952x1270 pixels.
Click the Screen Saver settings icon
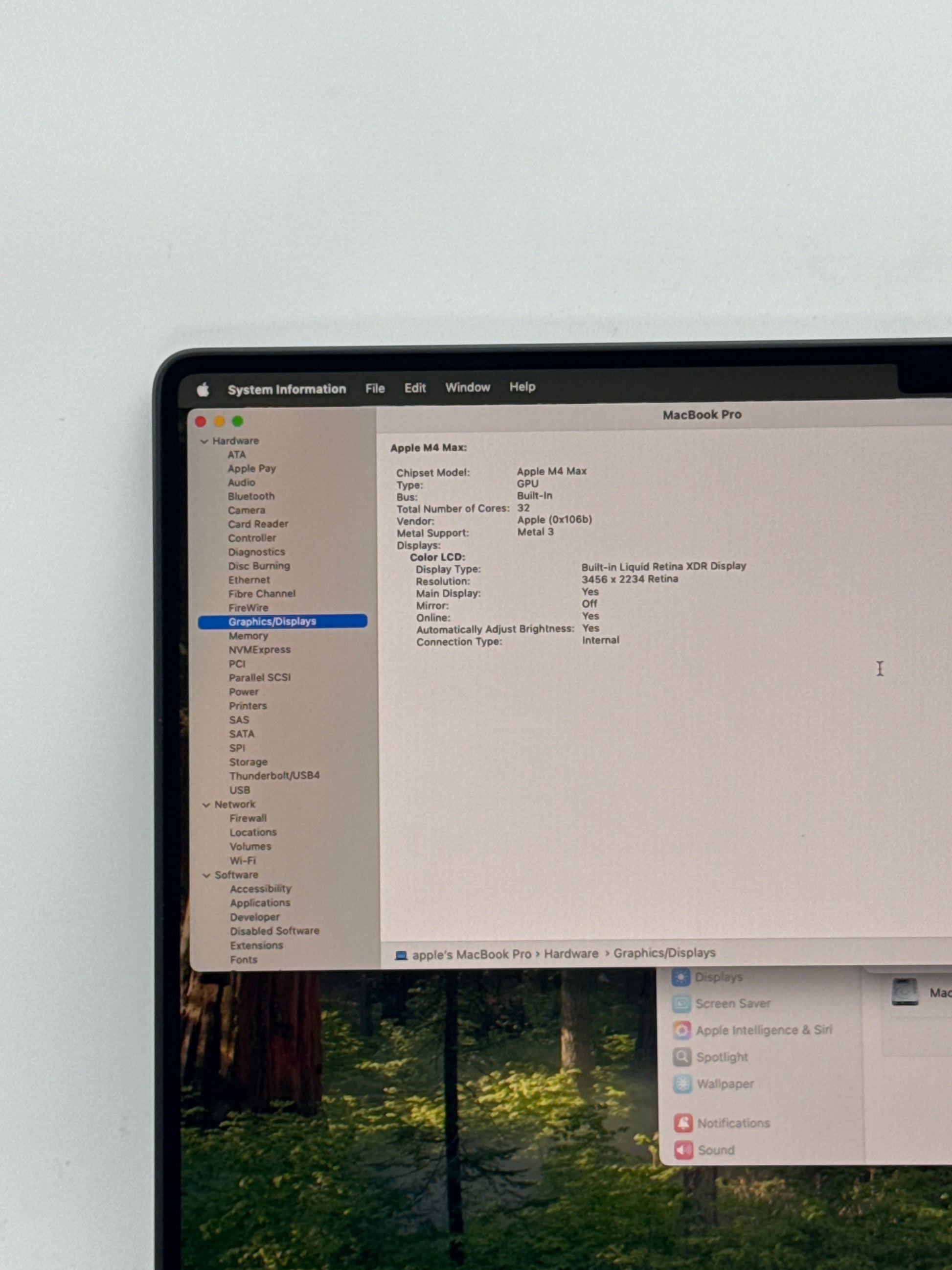(681, 1004)
